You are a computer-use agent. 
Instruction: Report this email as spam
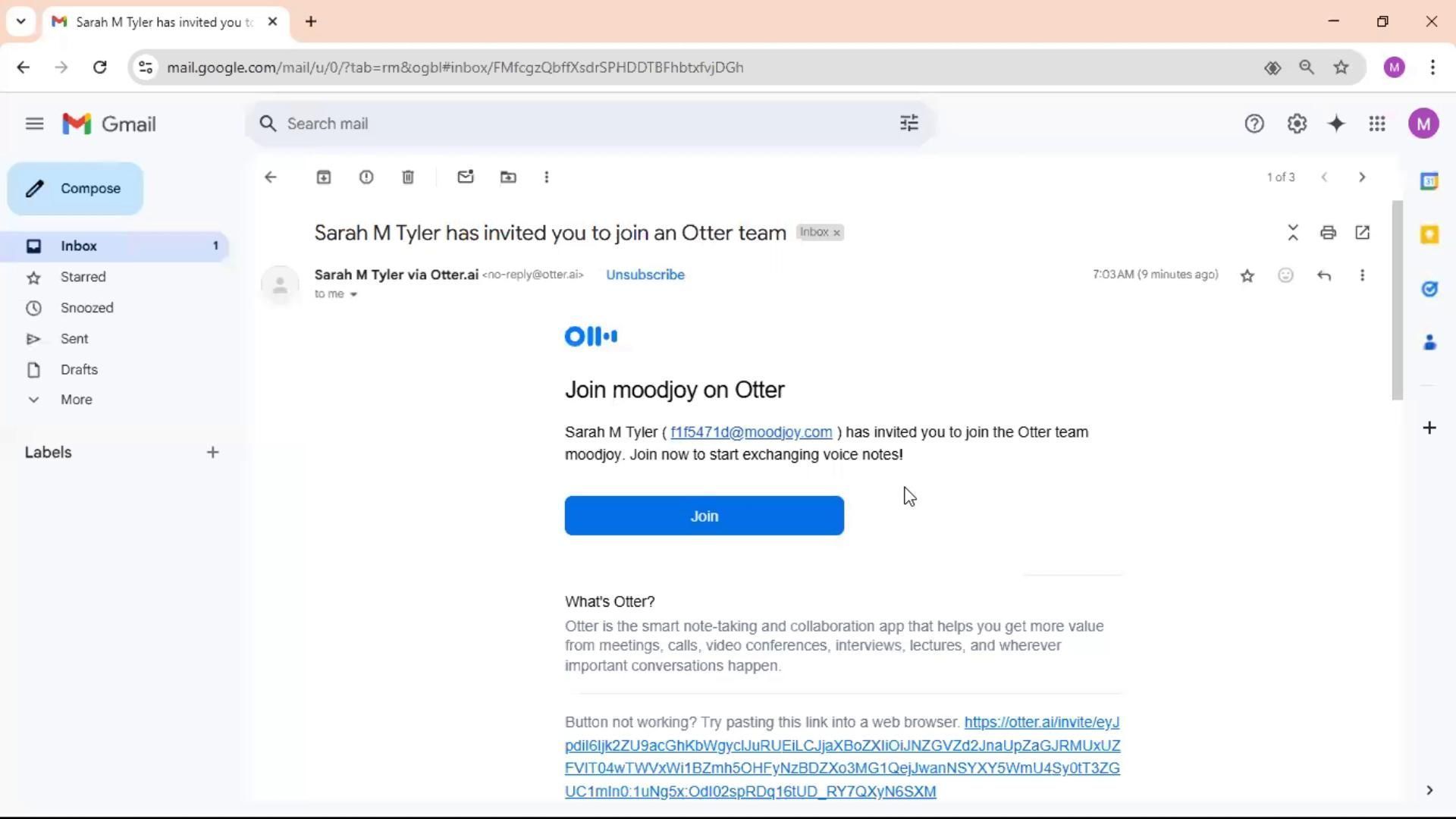click(x=366, y=177)
